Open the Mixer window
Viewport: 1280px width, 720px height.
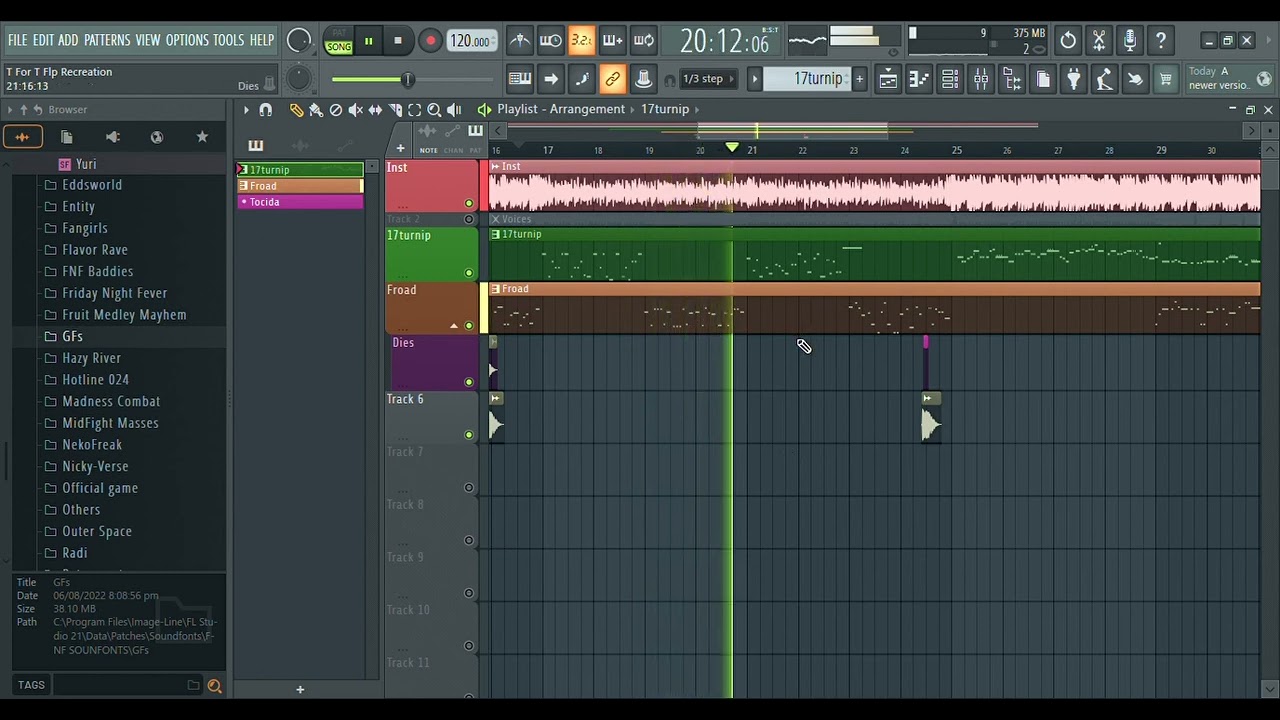tap(981, 79)
